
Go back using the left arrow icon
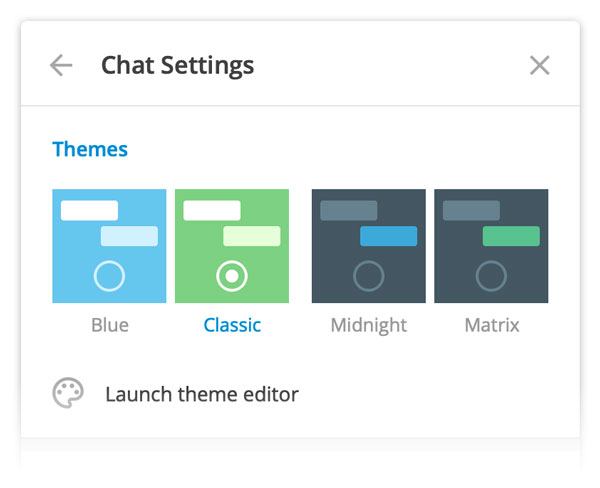coord(61,66)
